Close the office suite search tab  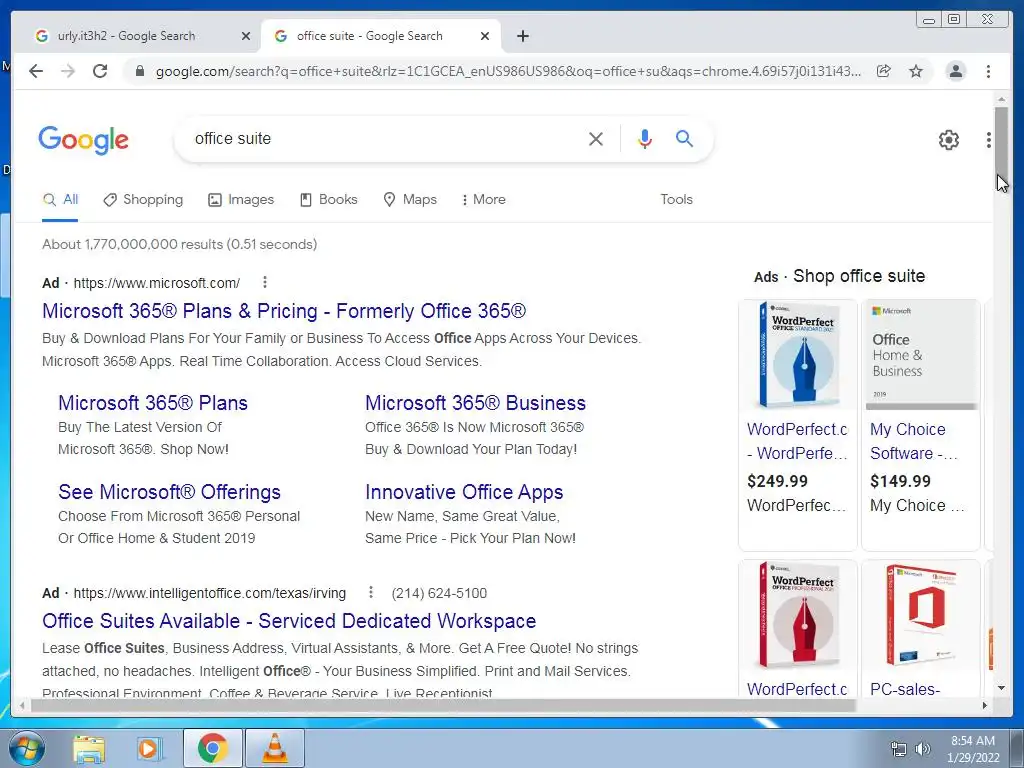tap(485, 36)
